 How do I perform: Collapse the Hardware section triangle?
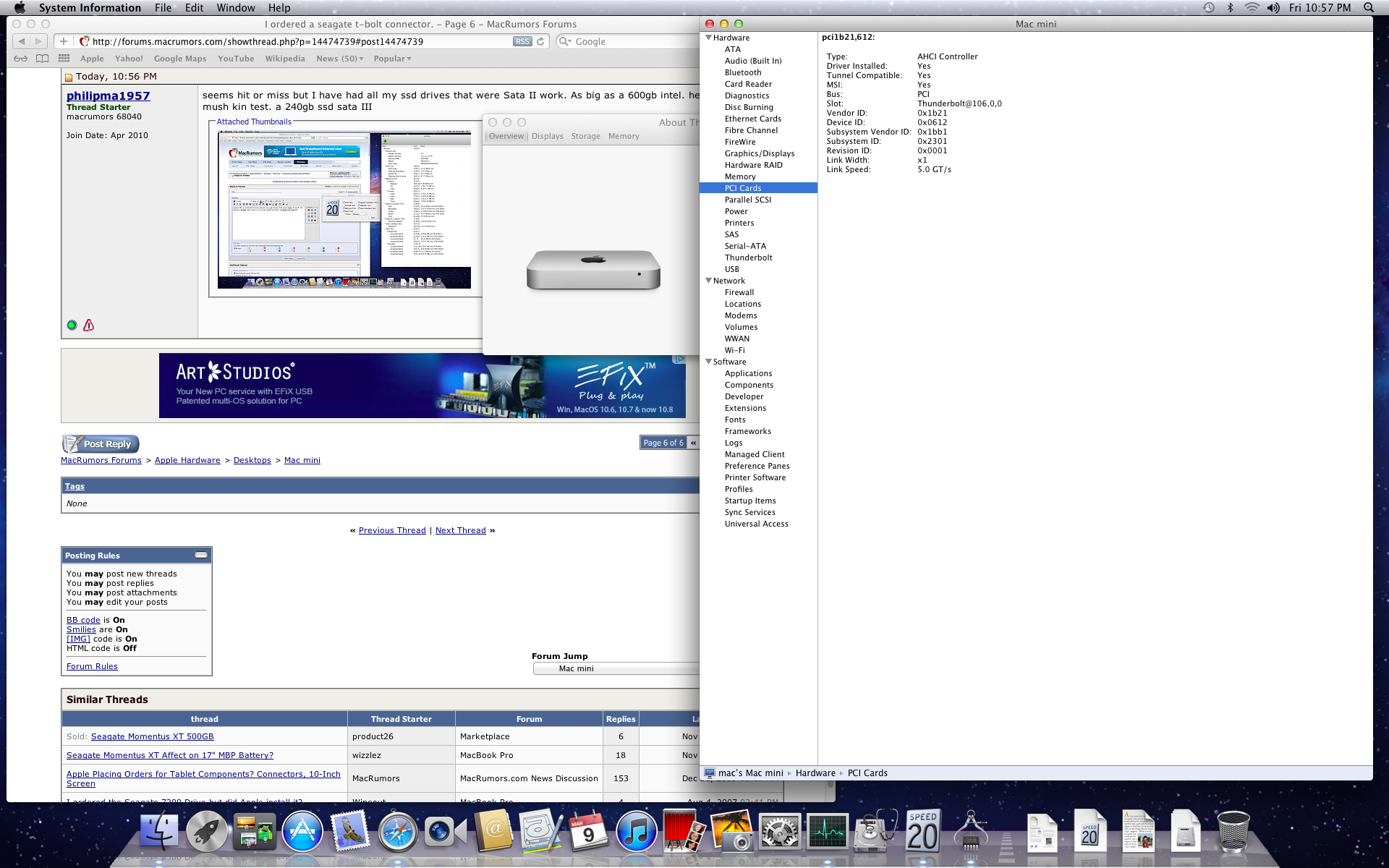(709, 38)
